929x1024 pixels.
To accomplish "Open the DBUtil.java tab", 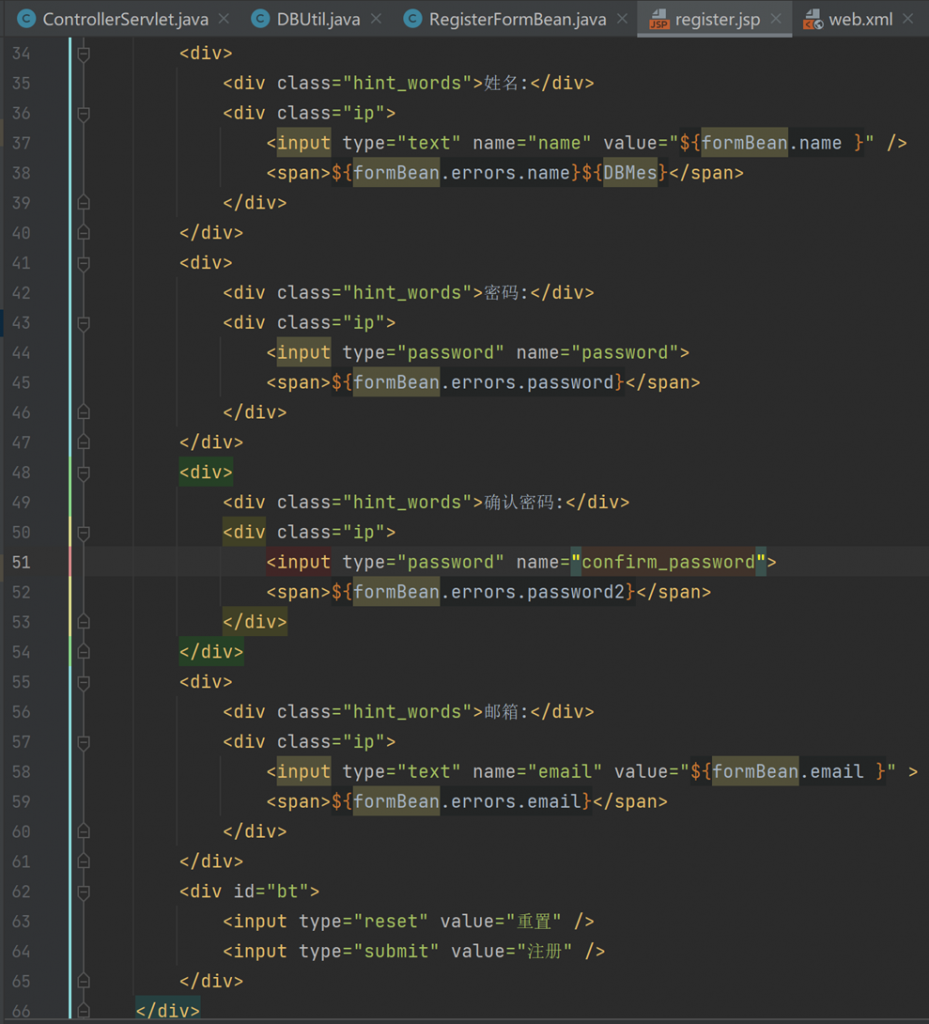I will point(318,19).
